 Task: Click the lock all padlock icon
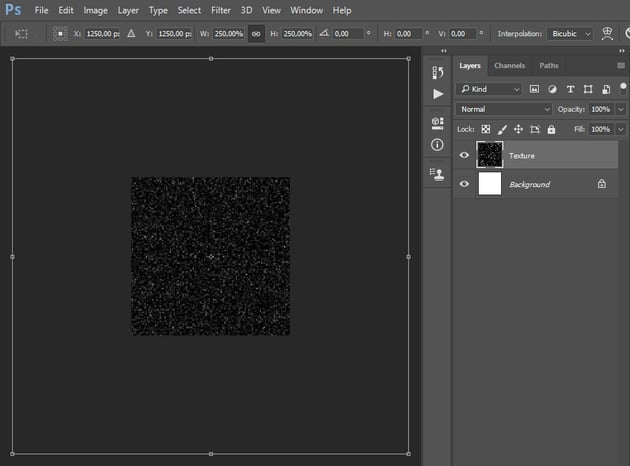pyautogui.click(x=551, y=129)
